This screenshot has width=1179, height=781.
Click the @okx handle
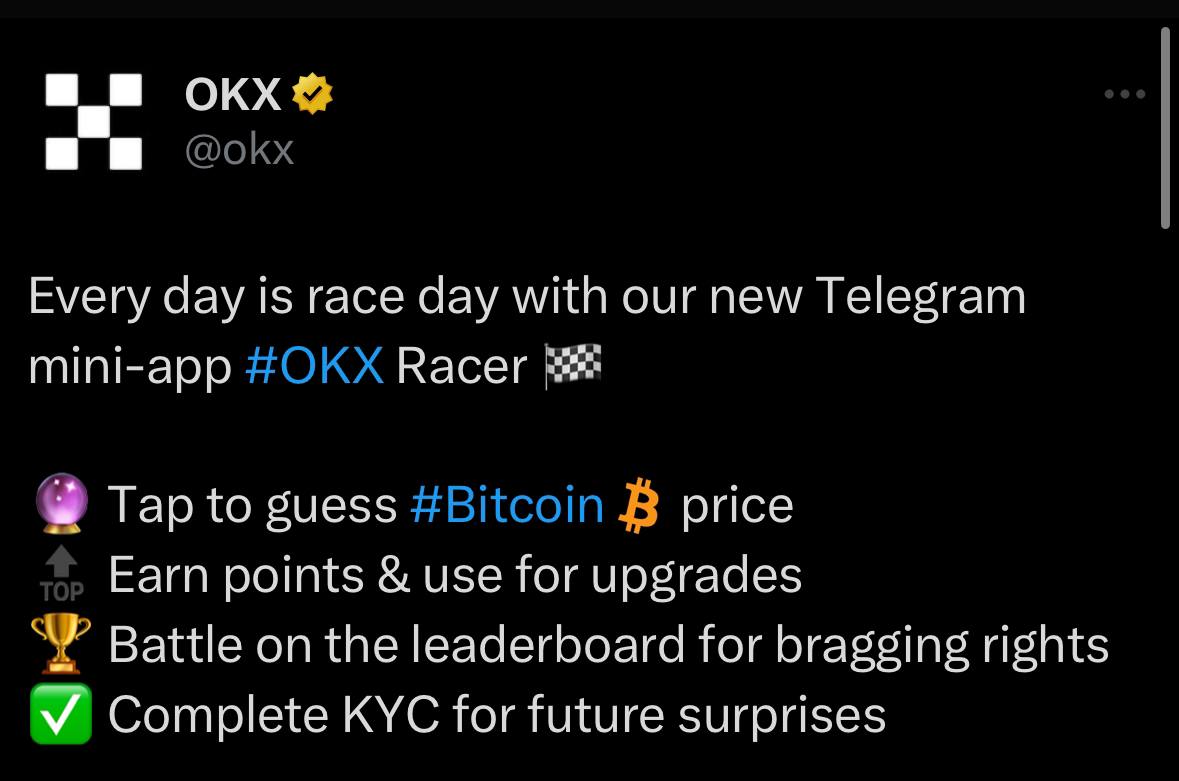point(239,150)
